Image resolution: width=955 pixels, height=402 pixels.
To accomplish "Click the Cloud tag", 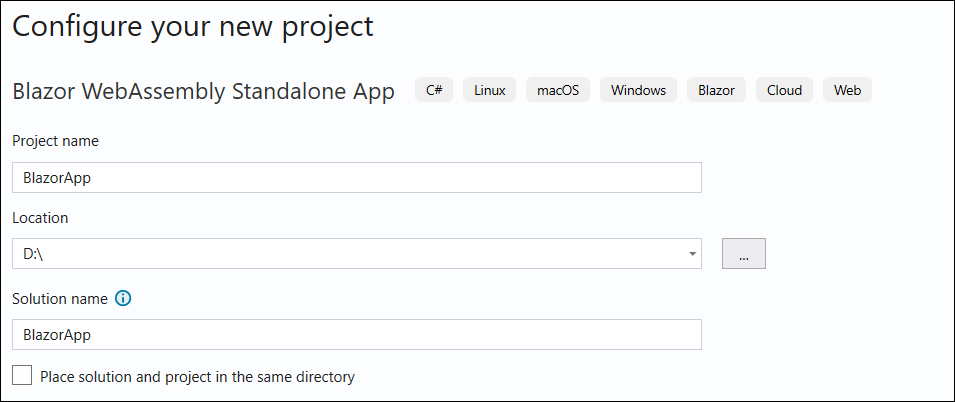I will (784, 90).
